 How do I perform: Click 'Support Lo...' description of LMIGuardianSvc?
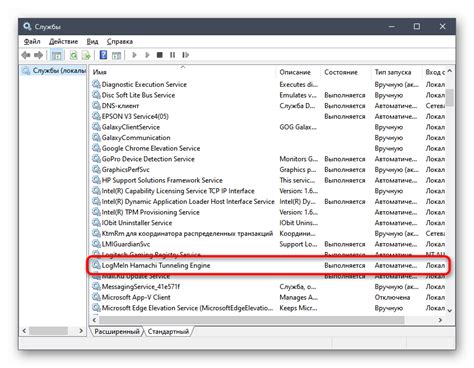298,244
